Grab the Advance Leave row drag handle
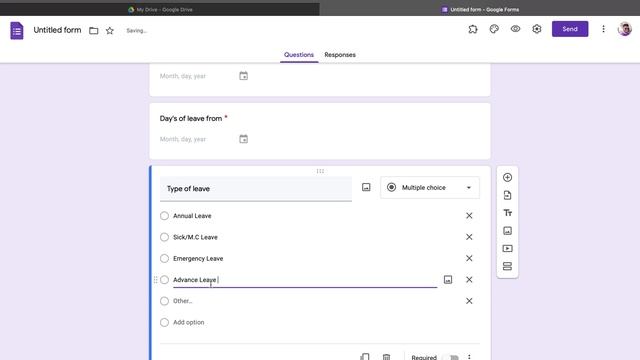Image resolution: width=640 pixels, height=360 pixels. pyautogui.click(x=155, y=280)
